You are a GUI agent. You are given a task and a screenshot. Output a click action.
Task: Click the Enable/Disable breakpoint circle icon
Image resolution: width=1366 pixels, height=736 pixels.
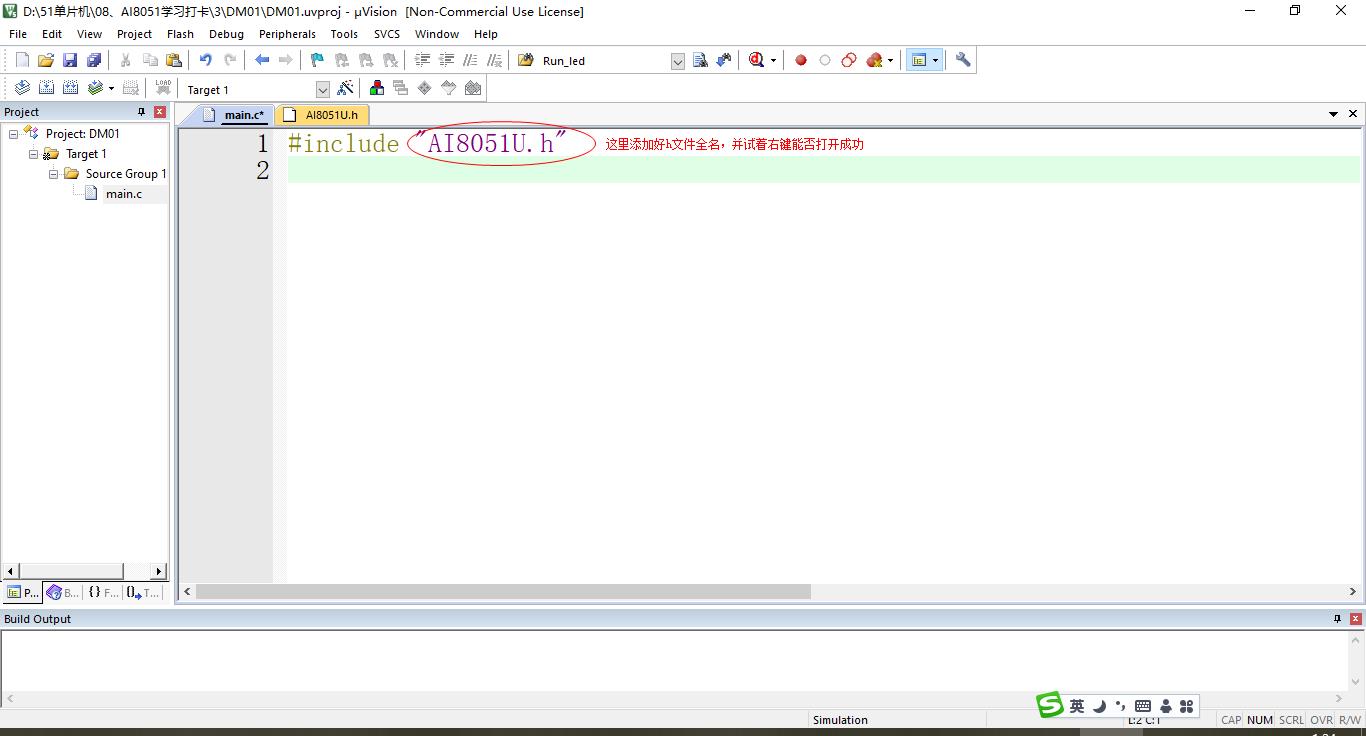(825, 60)
